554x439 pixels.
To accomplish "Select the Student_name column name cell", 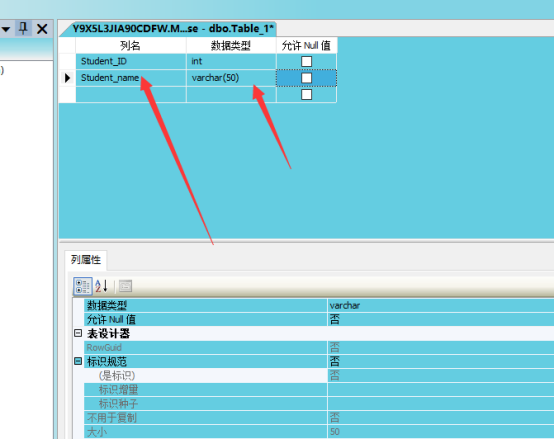I will 131,78.
